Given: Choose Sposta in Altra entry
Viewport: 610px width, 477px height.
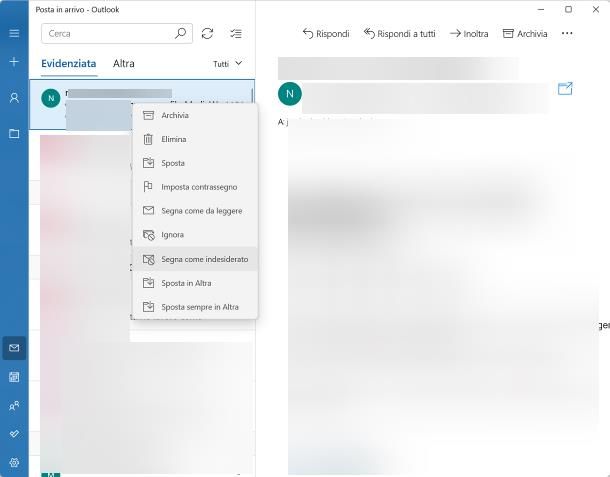Looking at the screenshot, I should [195, 283].
